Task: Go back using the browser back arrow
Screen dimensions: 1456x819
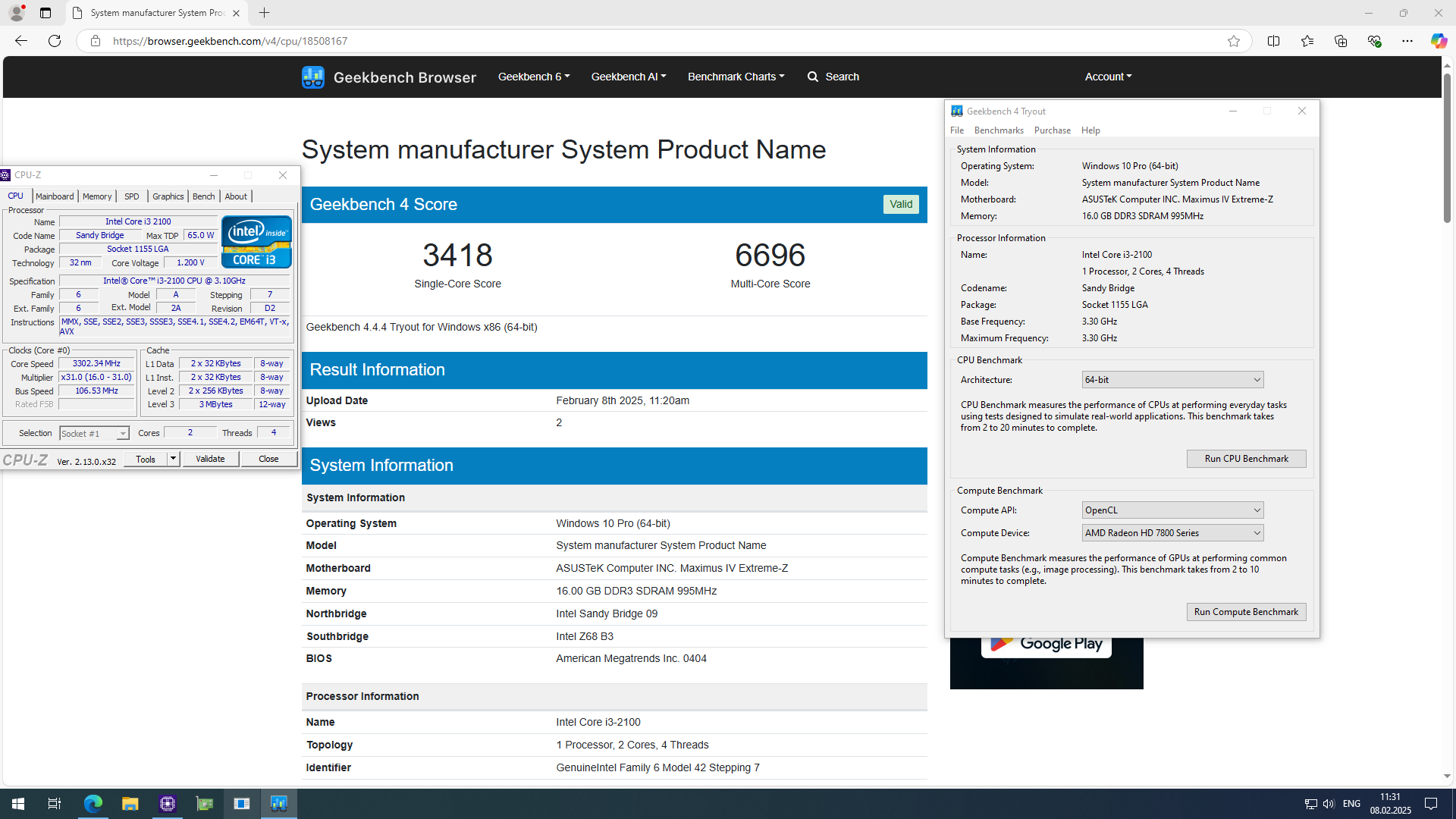Action: tap(21, 41)
